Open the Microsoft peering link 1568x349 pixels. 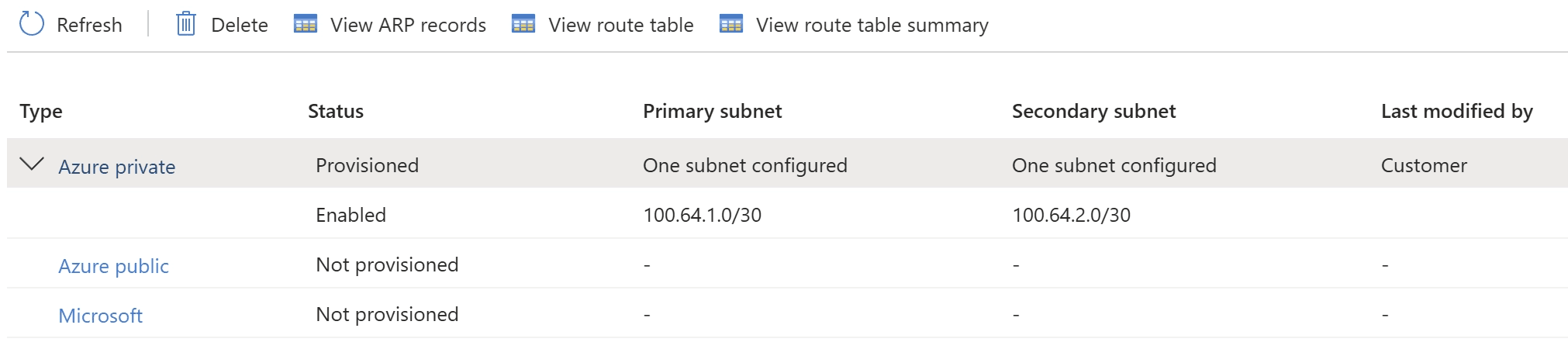[x=101, y=316]
